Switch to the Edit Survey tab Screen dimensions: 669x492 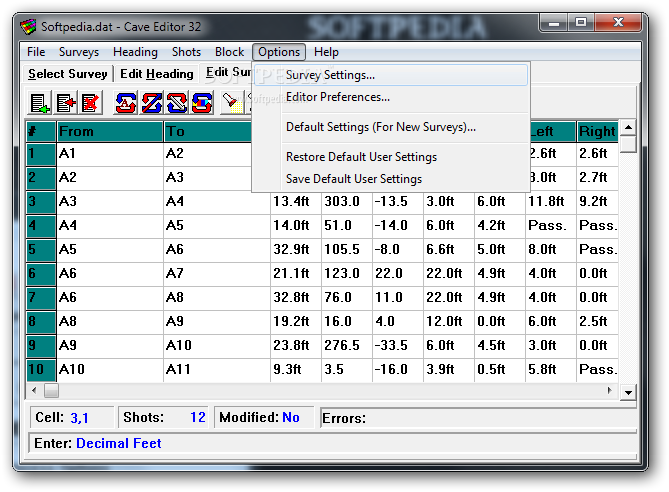click(228, 73)
